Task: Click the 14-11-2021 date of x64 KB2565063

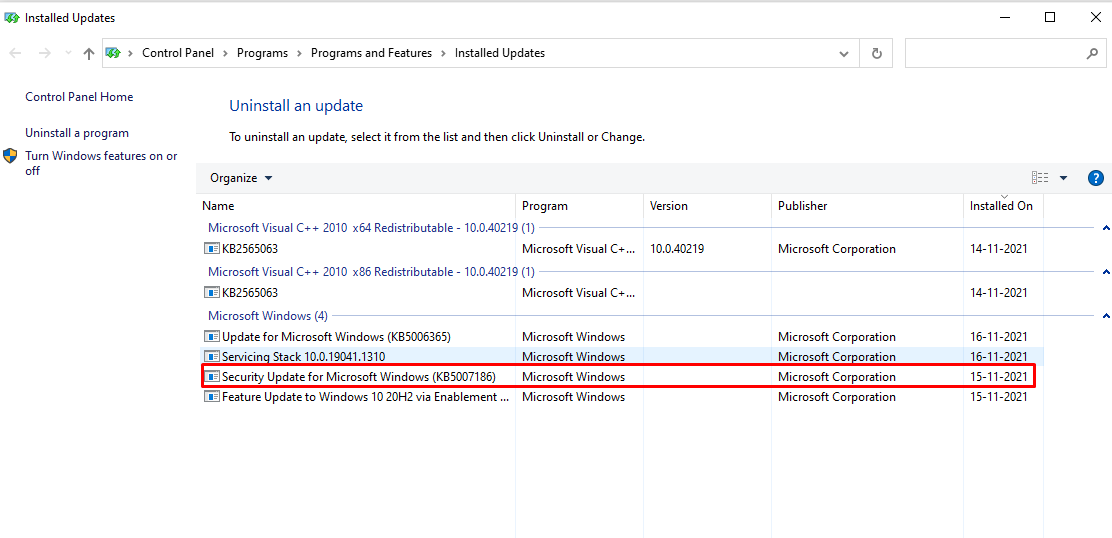Action: coord(999,249)
